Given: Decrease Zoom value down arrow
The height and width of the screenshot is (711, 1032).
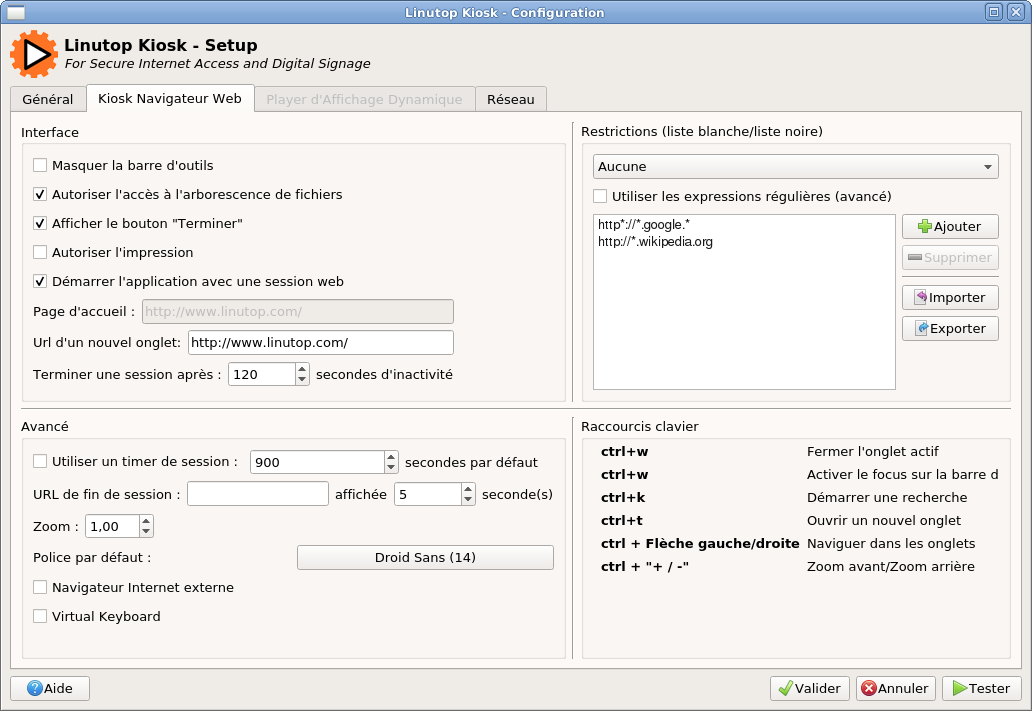Looking at the screenshot, I should click(146, 532).
